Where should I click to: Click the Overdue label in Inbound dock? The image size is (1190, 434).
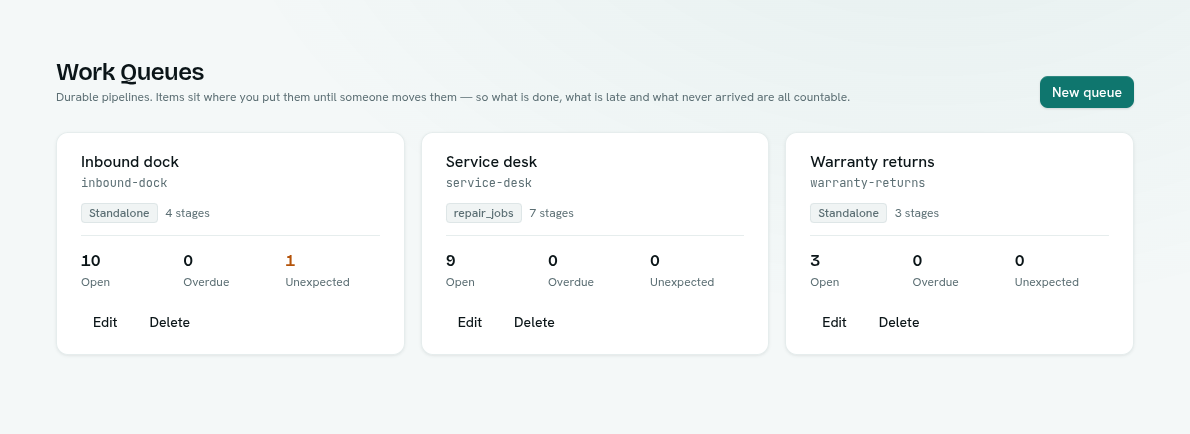(206, 282)
